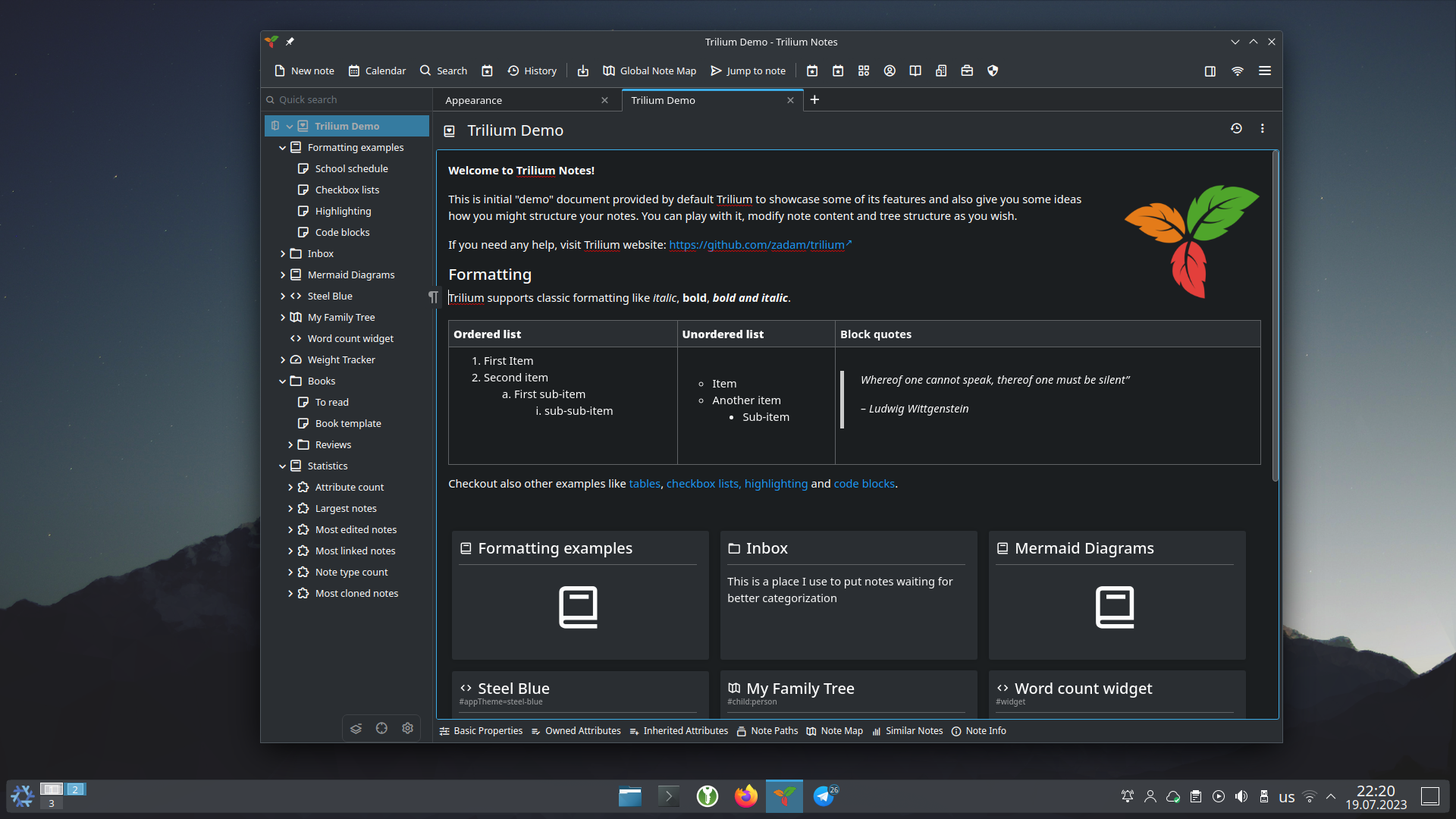Open the Global Note Map
The width and height of the screenshot is (1456, 819).
coord(649,71)
